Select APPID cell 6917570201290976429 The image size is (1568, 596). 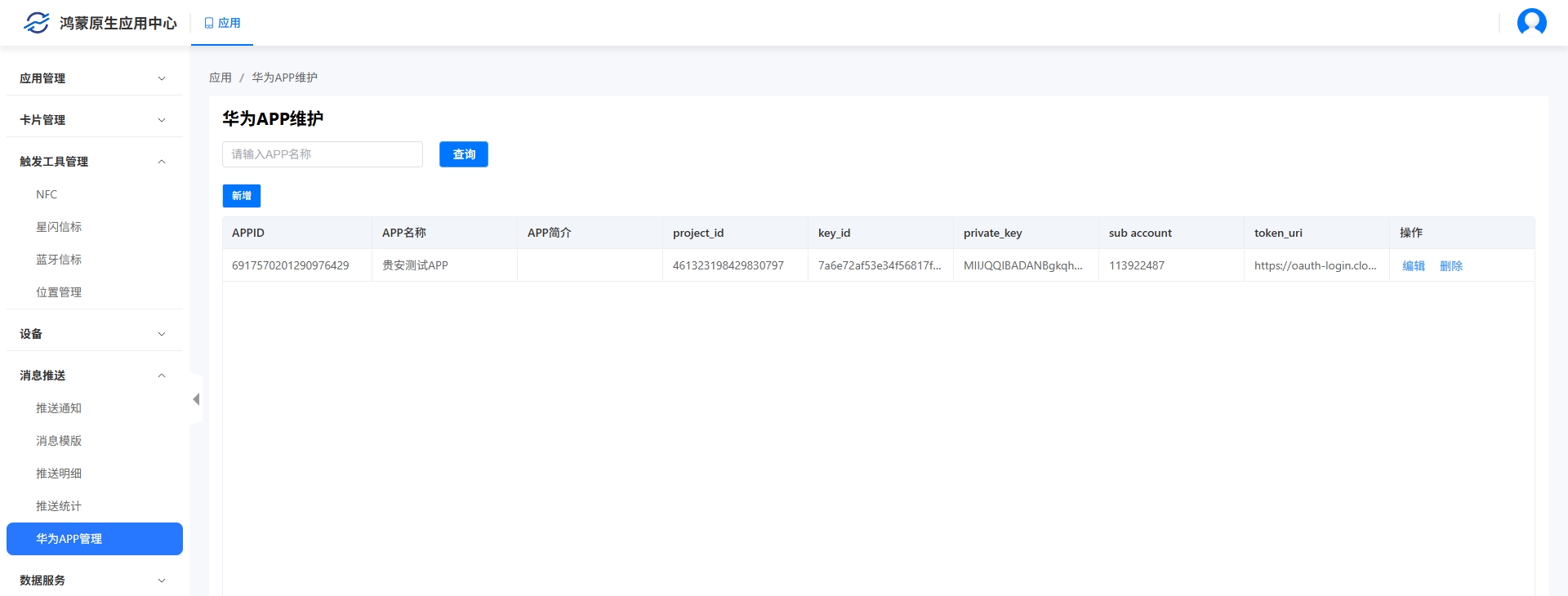[297, 265]
